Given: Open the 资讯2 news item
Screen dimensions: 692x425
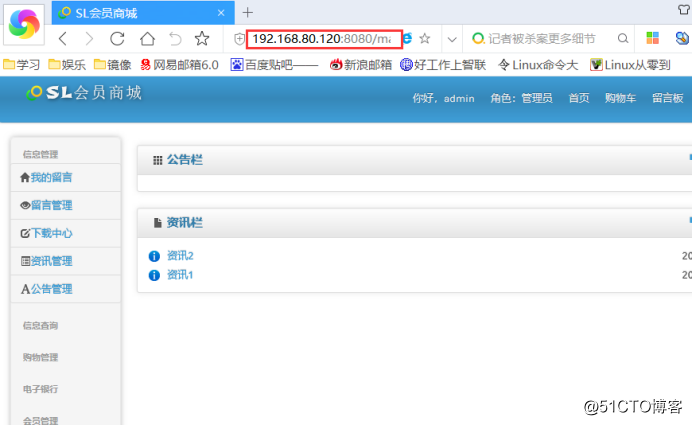Looking at the screenshot, I should pyautogui.click(x=180, y=256).
